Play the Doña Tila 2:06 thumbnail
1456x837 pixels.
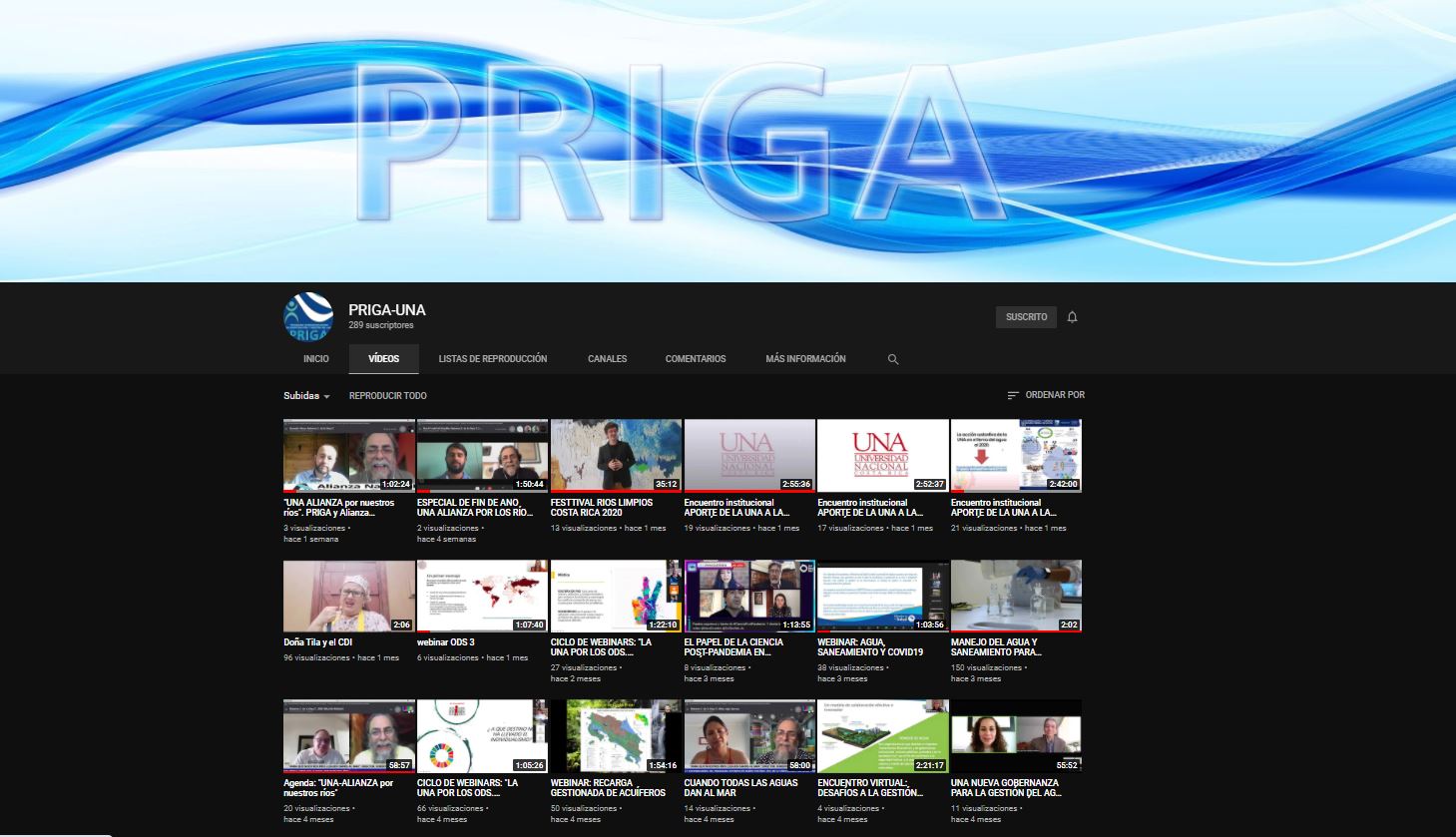point(349,596)
